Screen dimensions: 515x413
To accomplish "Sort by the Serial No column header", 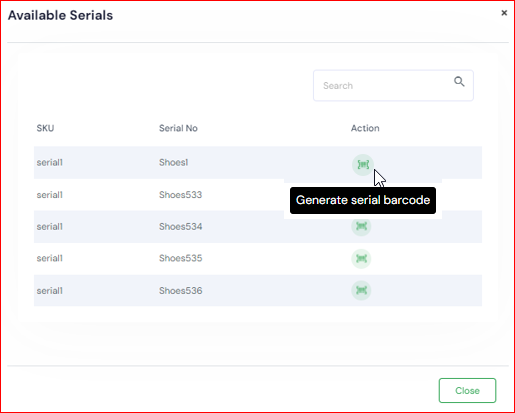I will coord(178,128).
